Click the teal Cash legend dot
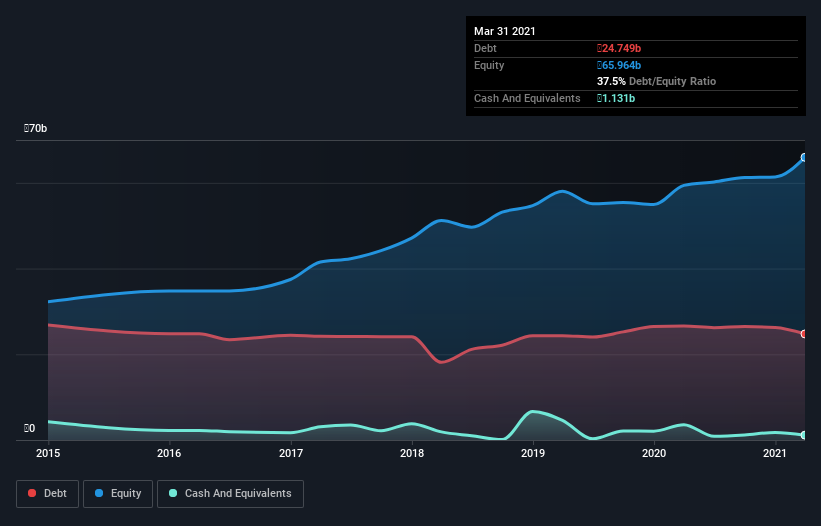The width and height of the screenshot is (821, 526). click(173, 493)
